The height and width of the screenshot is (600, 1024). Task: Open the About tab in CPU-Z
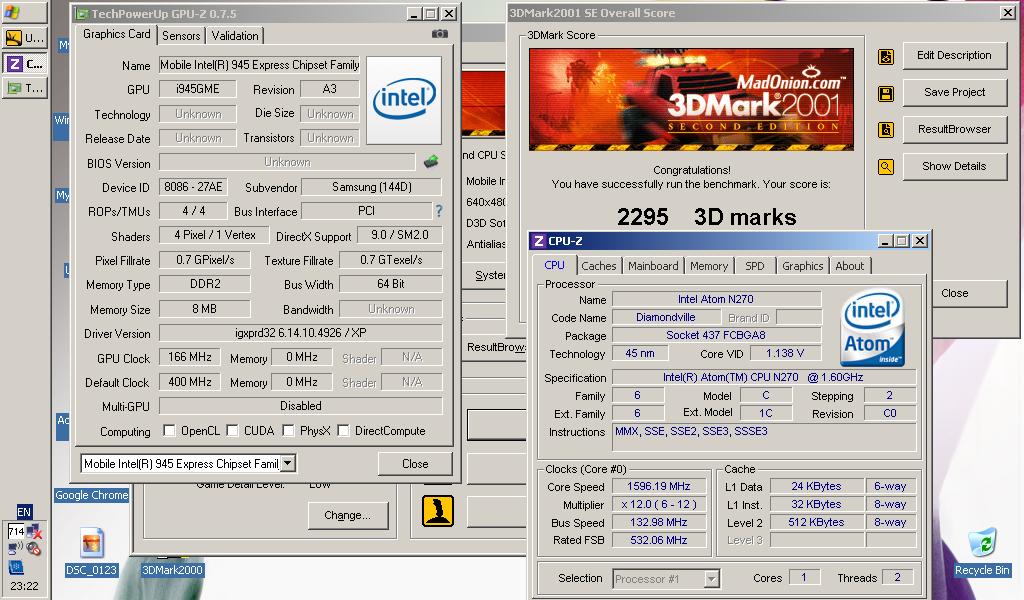coord(849,266)
